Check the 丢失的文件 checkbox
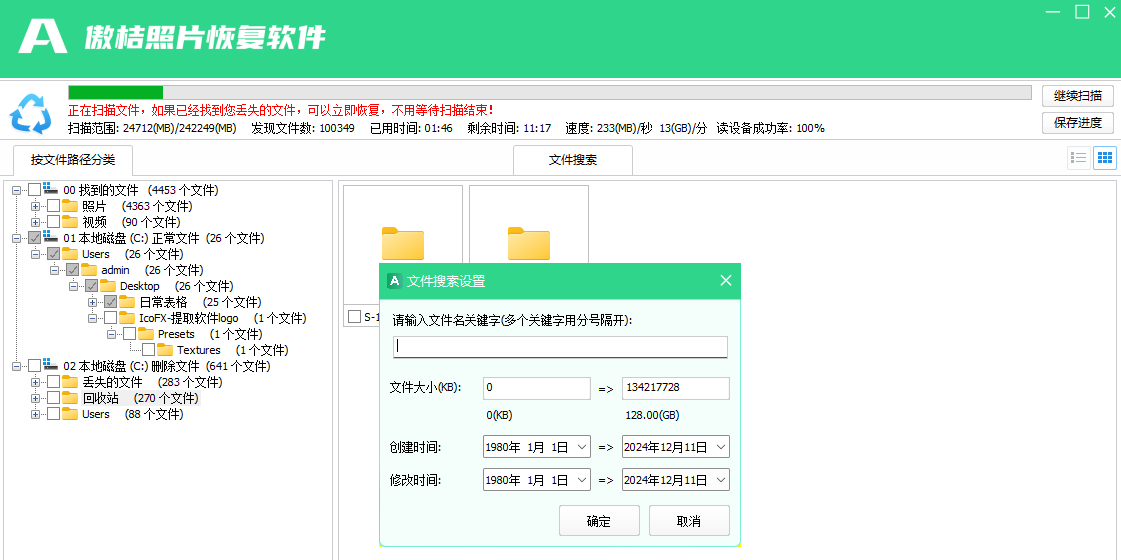 pos(54,382)
